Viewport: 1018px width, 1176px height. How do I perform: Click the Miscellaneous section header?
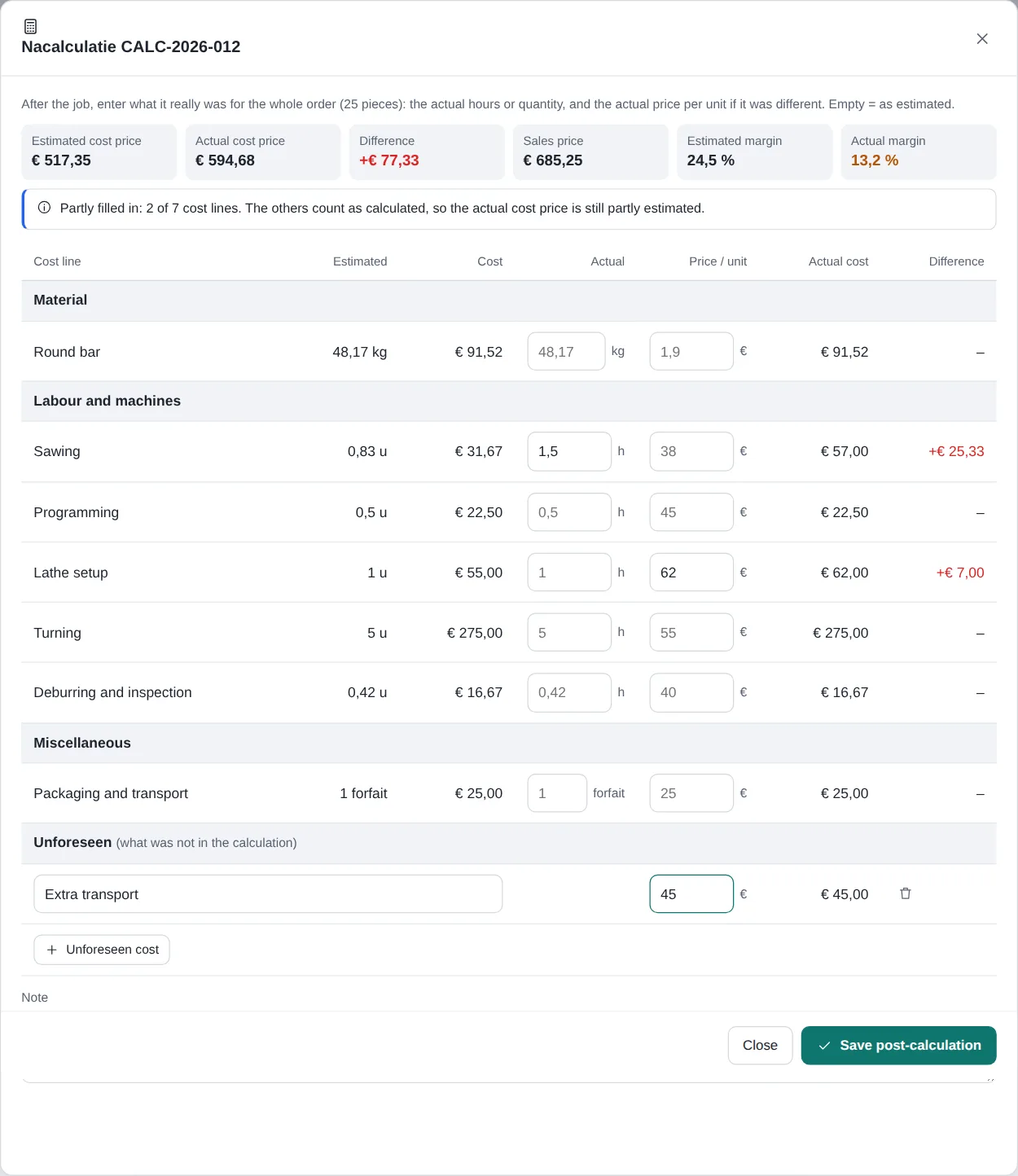click(509, 743)
